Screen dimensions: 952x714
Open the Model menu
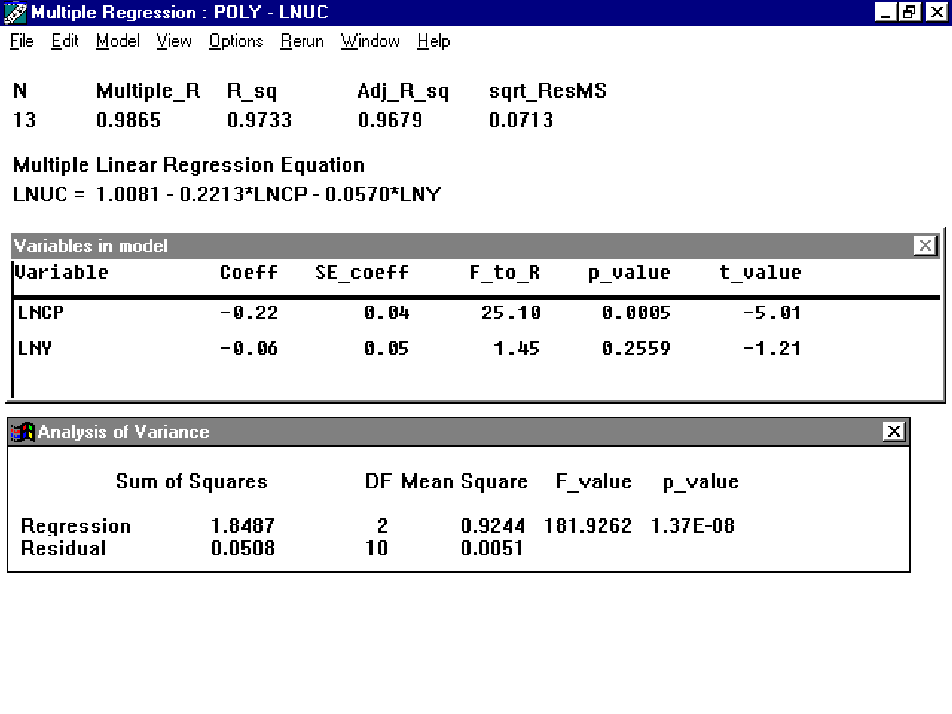[118, 41]
